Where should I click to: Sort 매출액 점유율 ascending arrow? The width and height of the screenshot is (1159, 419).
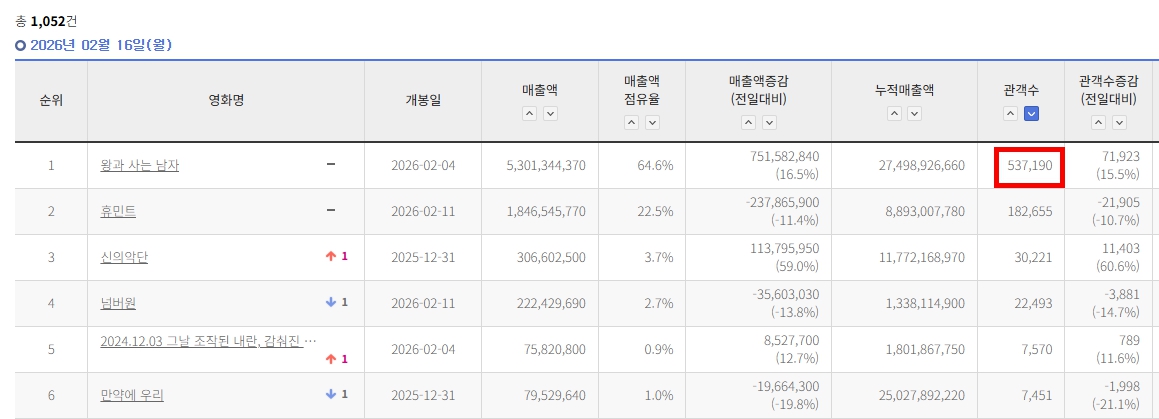pos(631,123)
